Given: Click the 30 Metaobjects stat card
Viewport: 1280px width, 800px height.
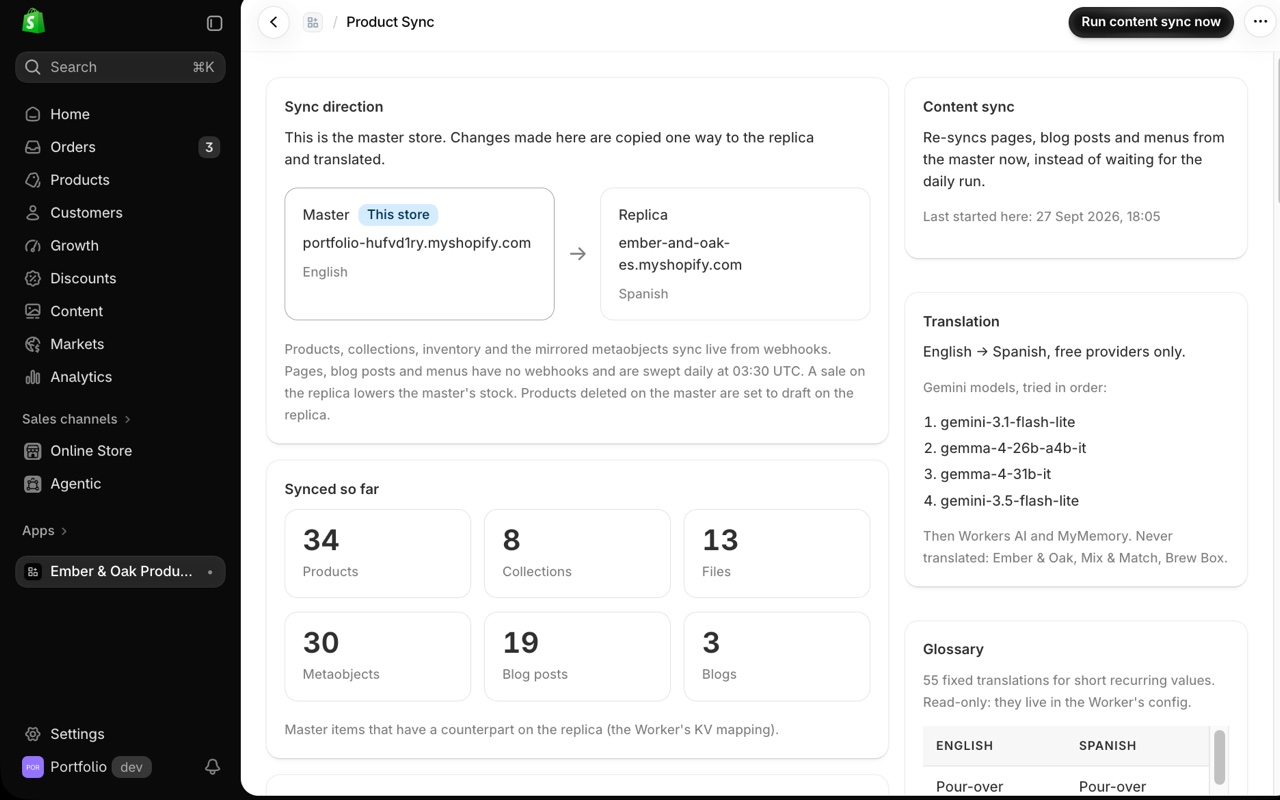Looking at the screenshot, I should point(377,657).
